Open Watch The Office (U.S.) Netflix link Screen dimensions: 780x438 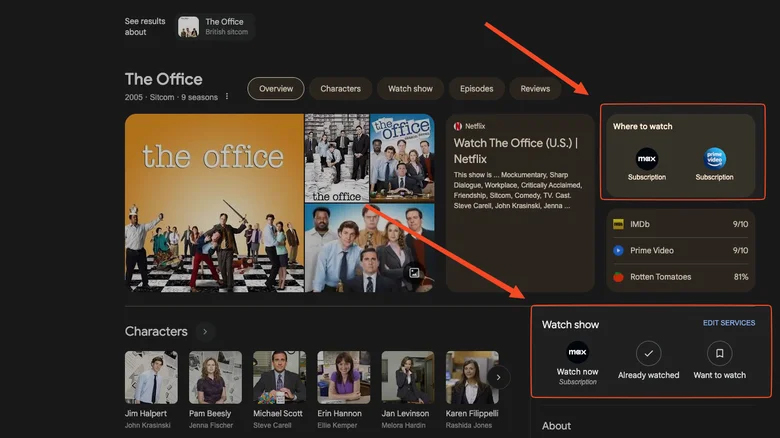click(519, 150)
